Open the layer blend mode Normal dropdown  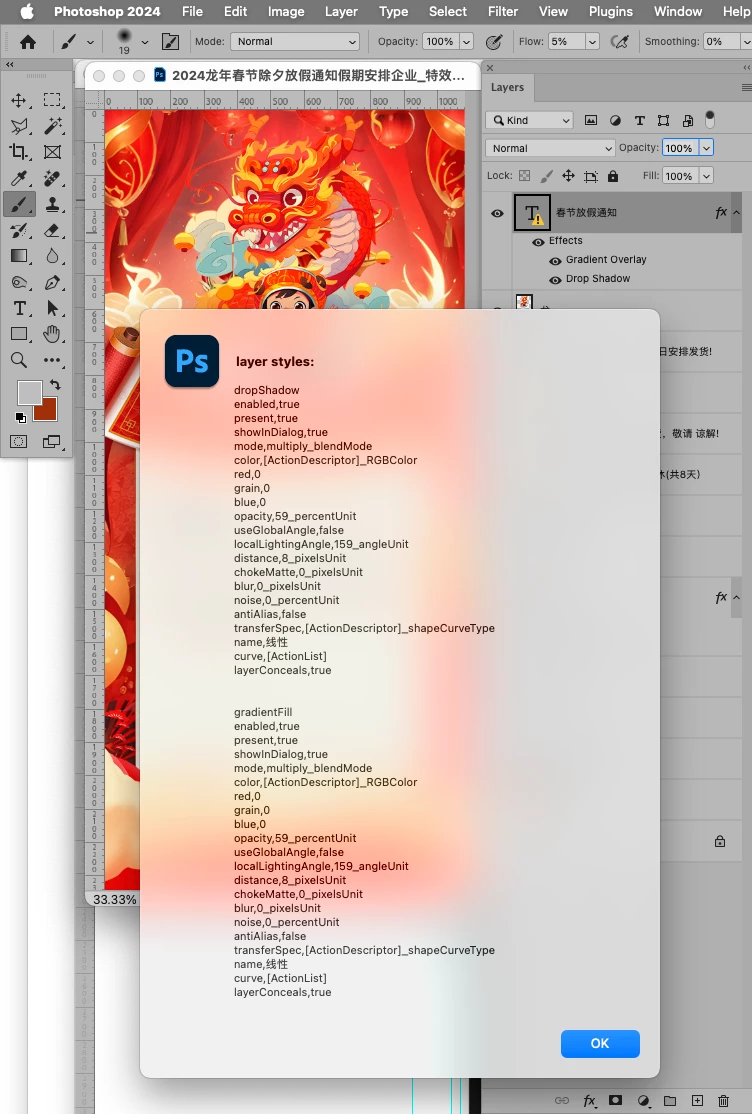tap(550, 148)
